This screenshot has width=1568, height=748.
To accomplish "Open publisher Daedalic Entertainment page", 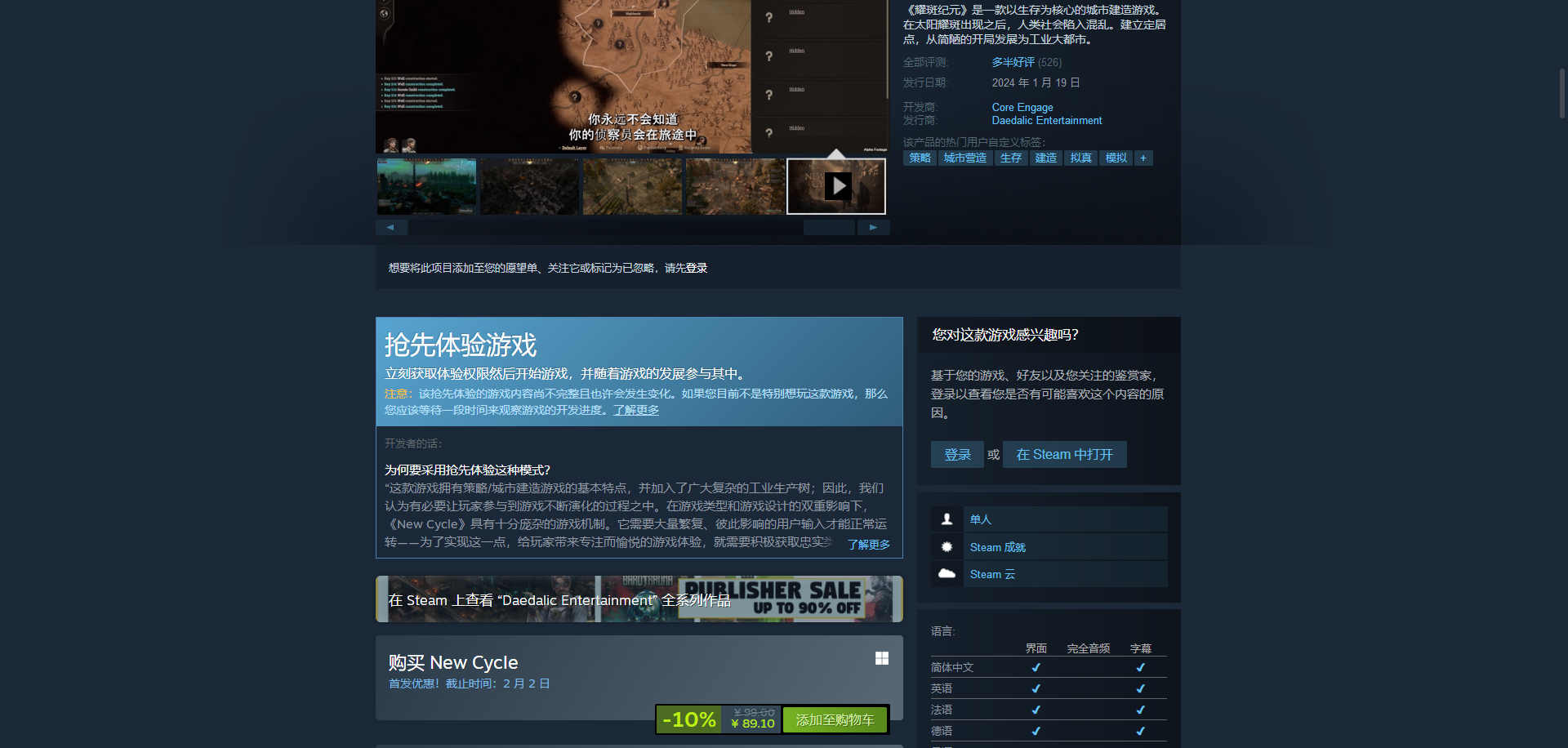I will (x=1047, y=120).
